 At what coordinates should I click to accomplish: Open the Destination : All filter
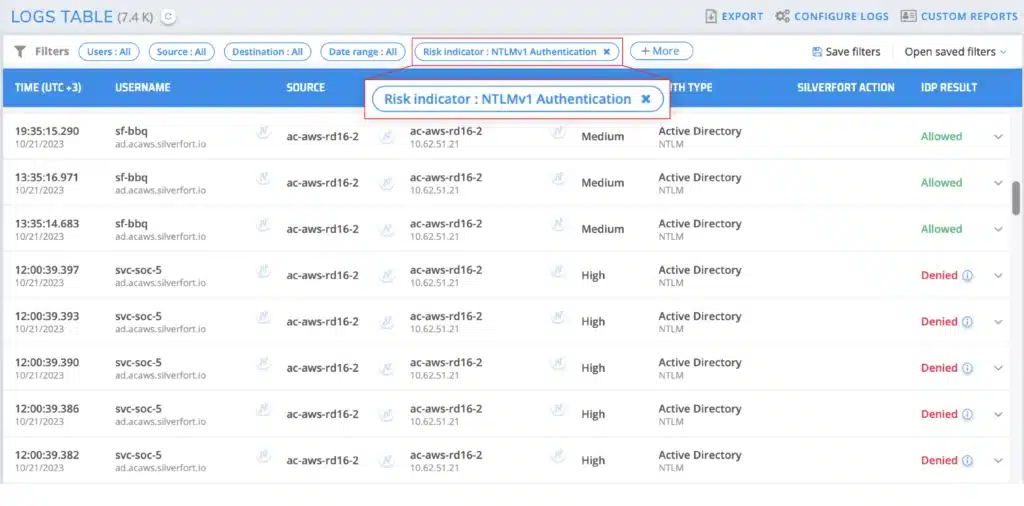point(268,52)
